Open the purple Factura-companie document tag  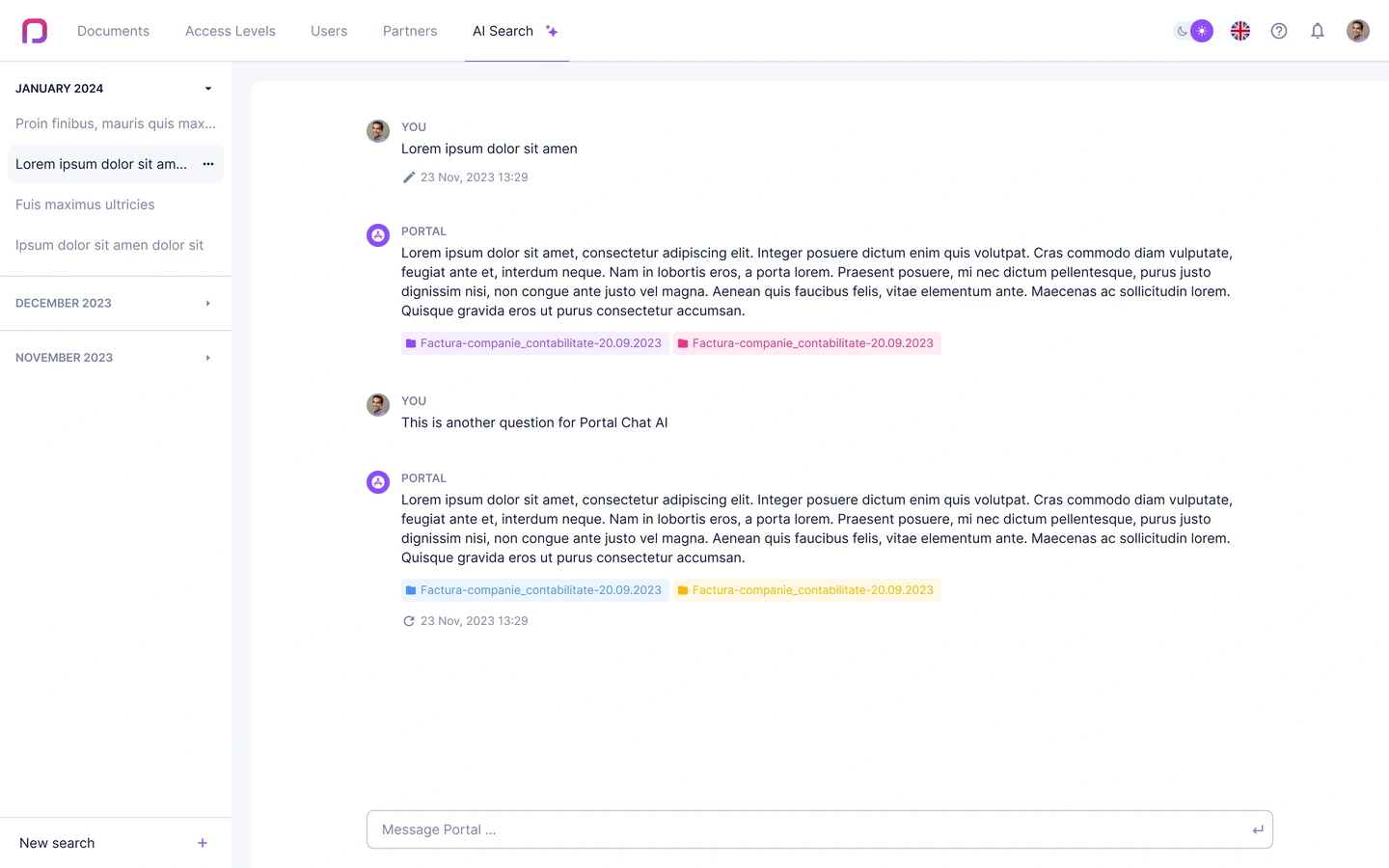535,343
